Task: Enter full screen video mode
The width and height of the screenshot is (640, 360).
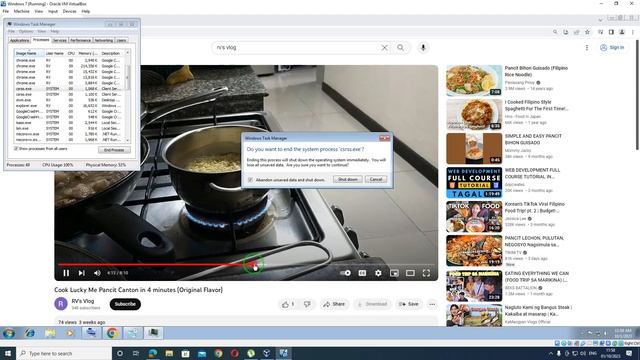Action: [x=426, y=273]
